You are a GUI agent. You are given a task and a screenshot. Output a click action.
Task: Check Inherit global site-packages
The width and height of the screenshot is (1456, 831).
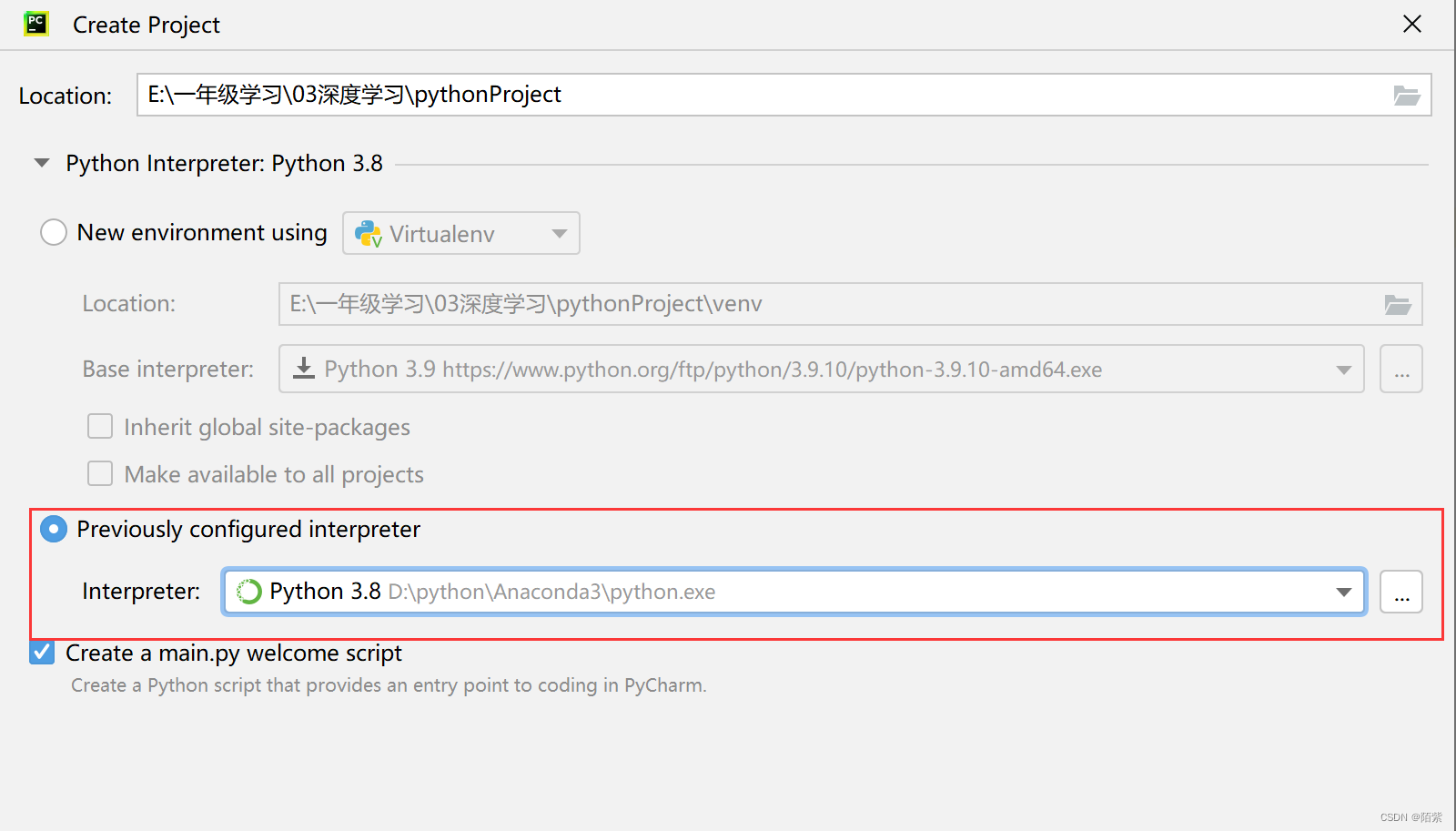[x=100, y=426]
